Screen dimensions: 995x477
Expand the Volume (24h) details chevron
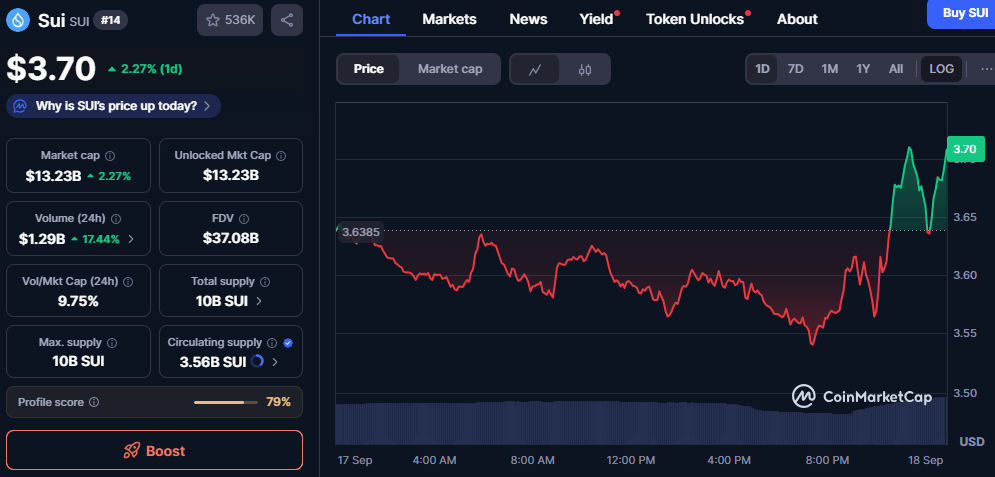tap(131, 239)
